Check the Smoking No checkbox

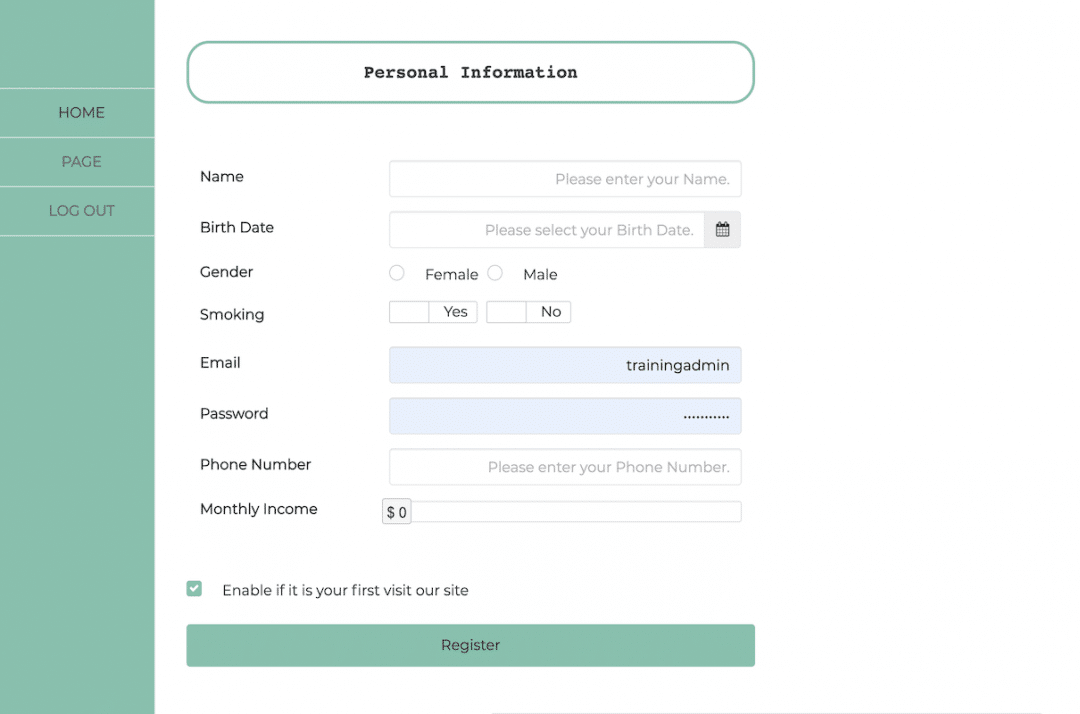tap(505, 311)
